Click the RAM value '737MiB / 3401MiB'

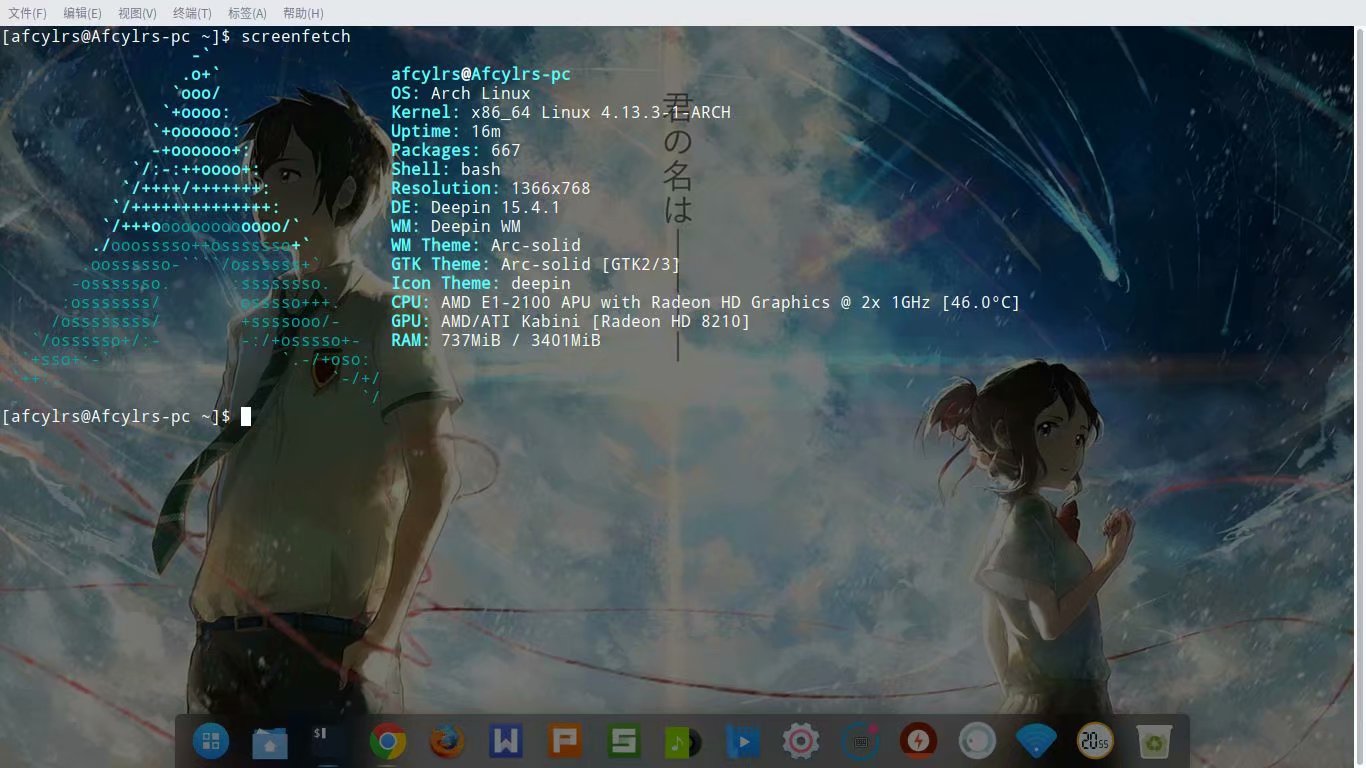pyautogui.click(x=521, y=340)
